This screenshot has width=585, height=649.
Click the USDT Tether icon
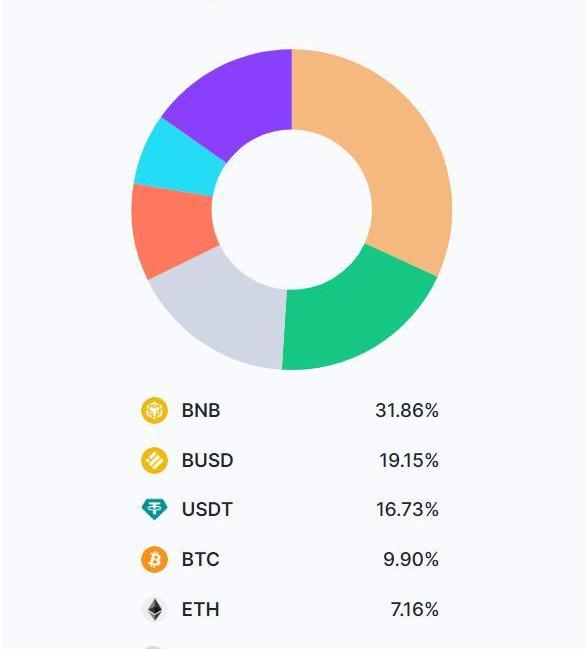[x=154, y=510]
